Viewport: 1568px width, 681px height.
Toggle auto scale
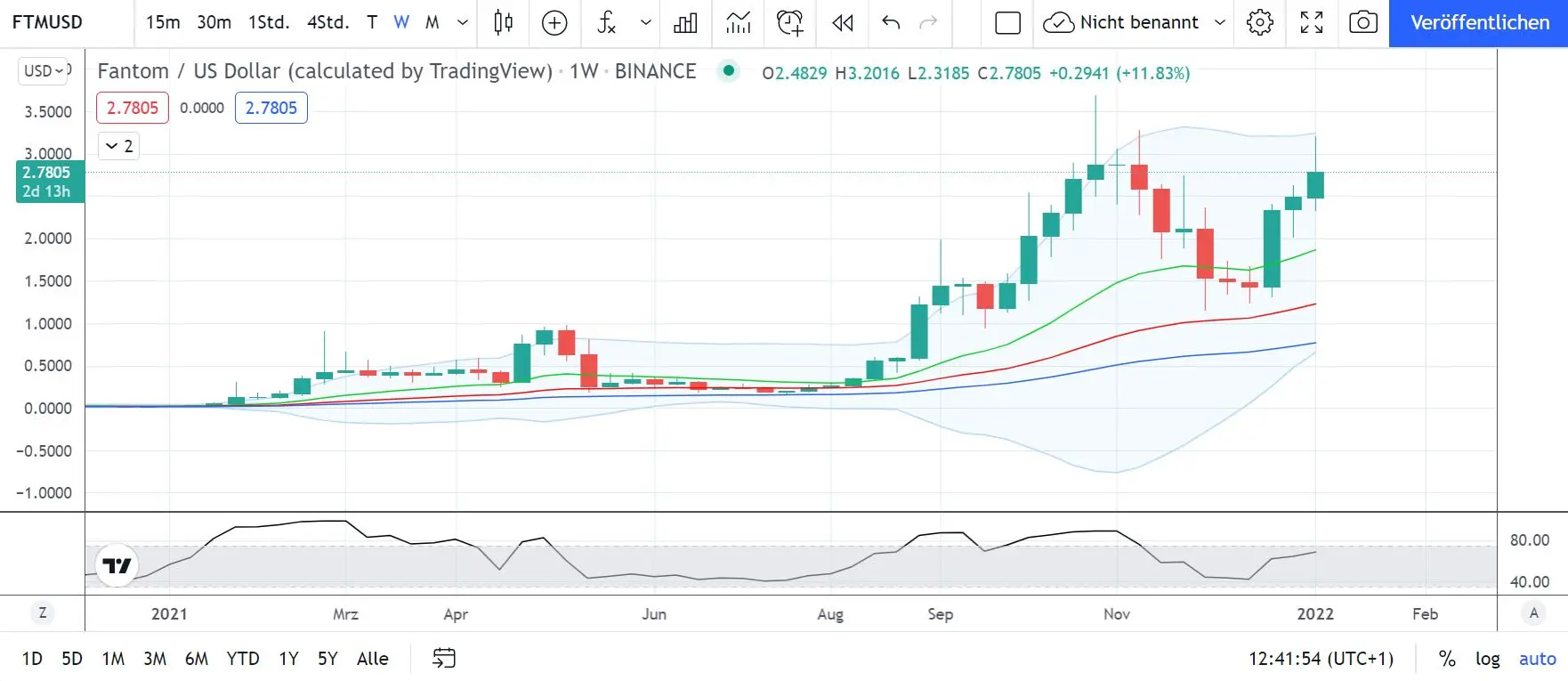(1537, 659)
